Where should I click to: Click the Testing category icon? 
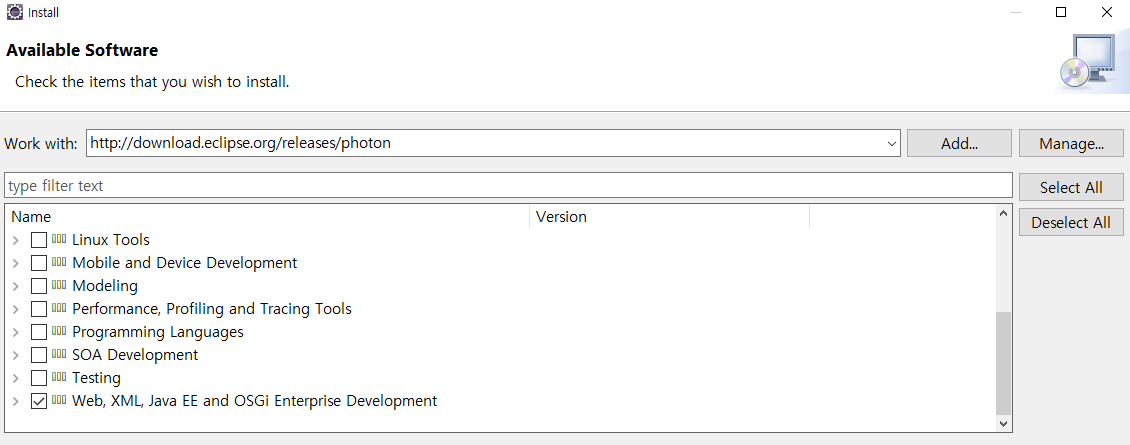(x=59, y=377)
